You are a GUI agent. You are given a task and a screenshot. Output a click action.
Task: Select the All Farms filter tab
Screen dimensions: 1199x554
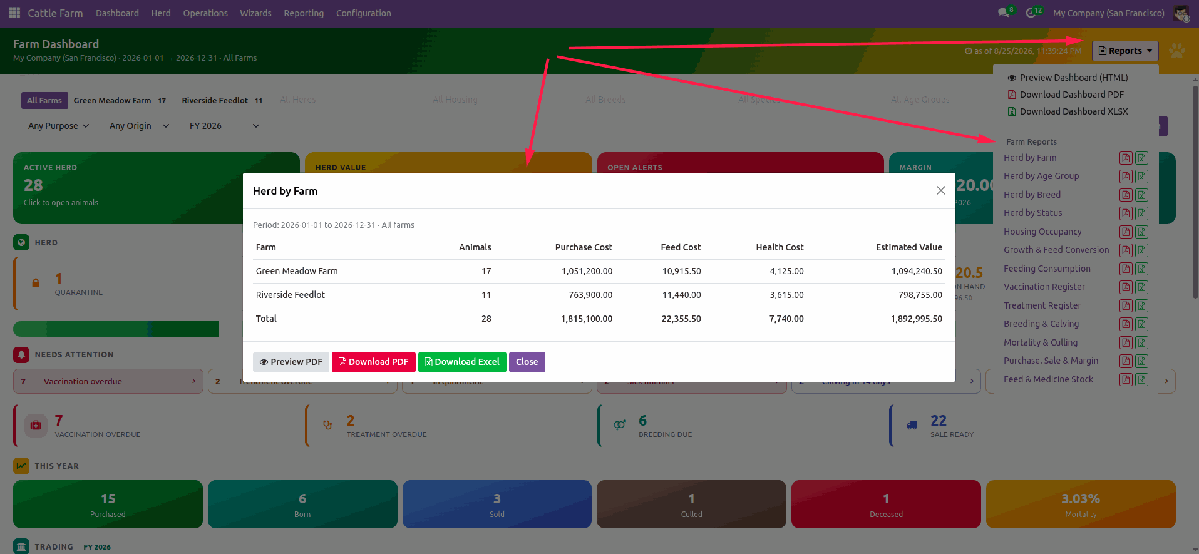coord(44,100)
